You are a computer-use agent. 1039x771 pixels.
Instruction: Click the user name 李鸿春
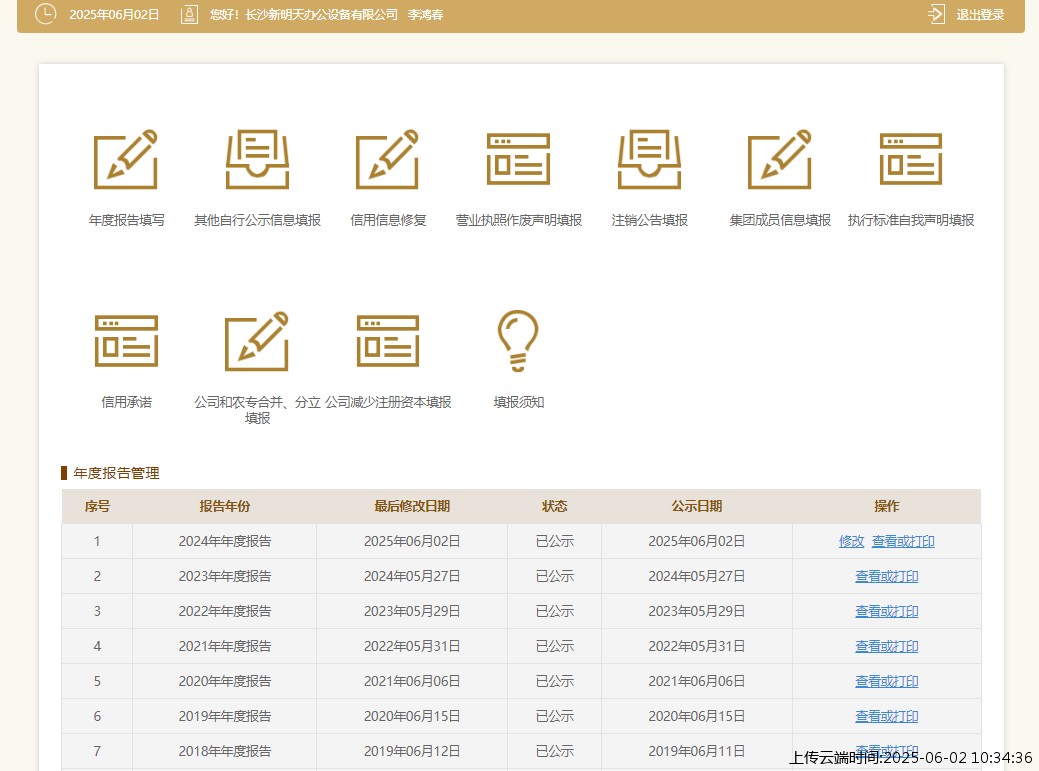tap(425, 15)
